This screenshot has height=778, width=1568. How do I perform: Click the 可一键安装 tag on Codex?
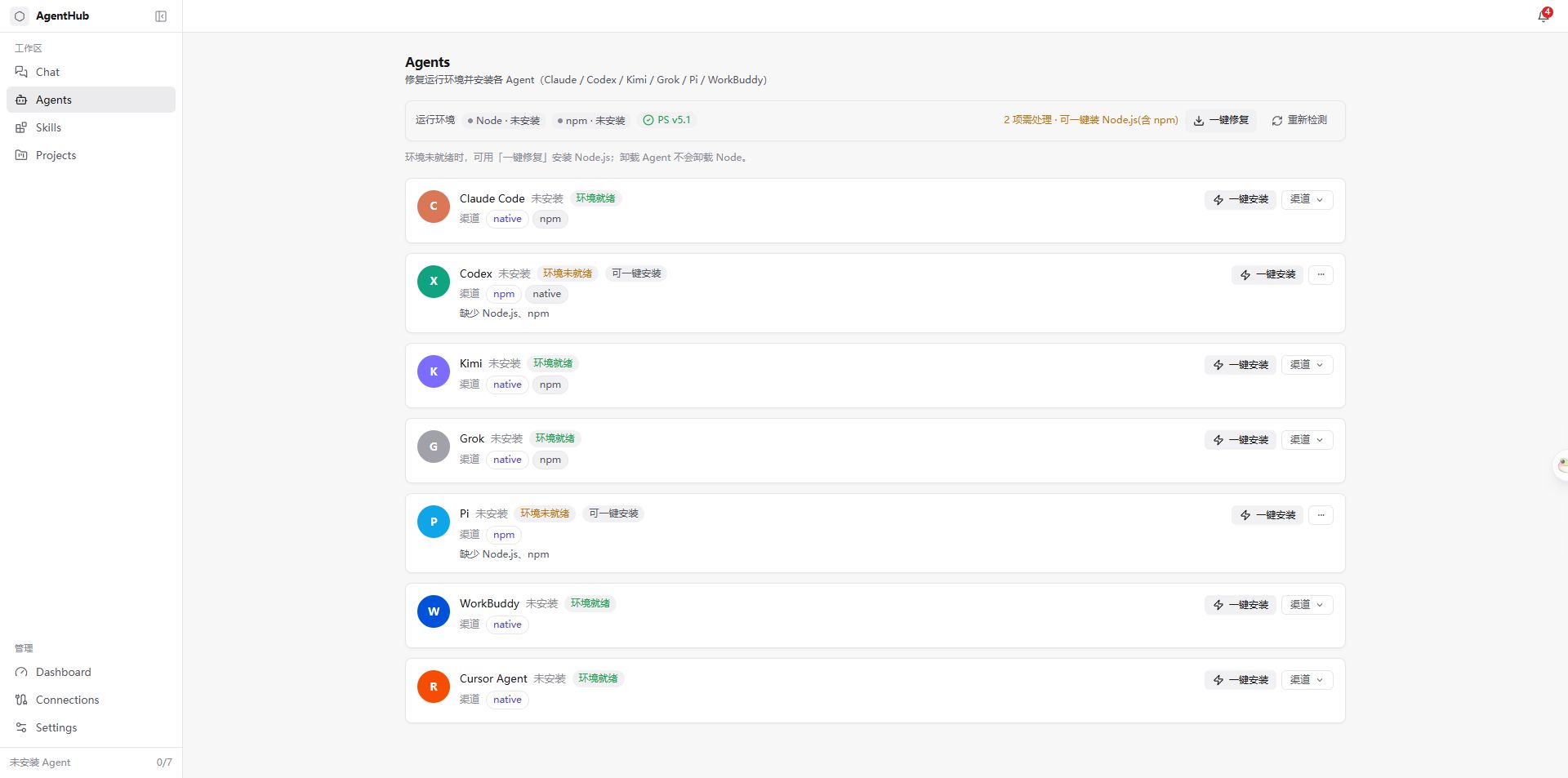[636, 273]
